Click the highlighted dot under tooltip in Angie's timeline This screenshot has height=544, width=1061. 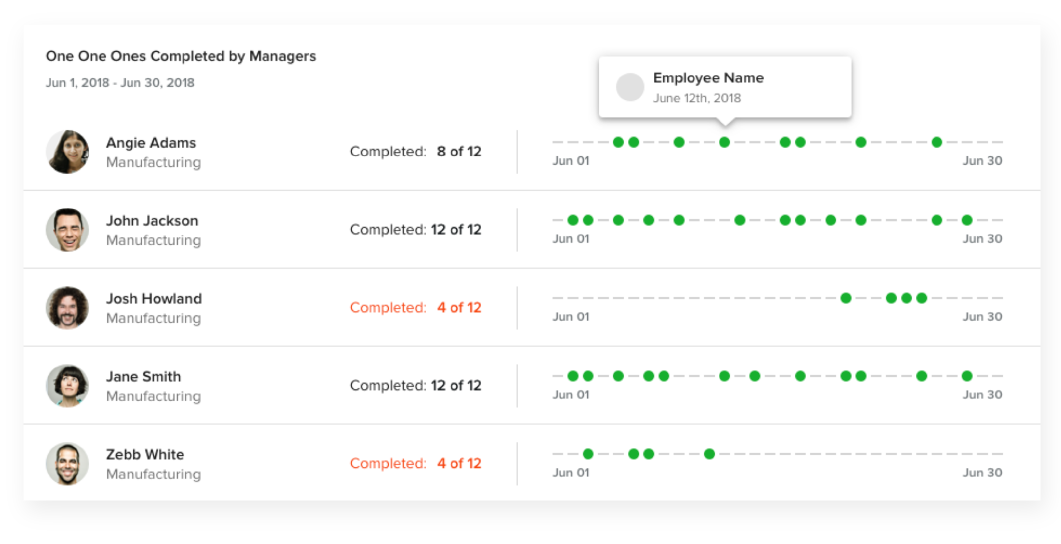click(725, 142)
